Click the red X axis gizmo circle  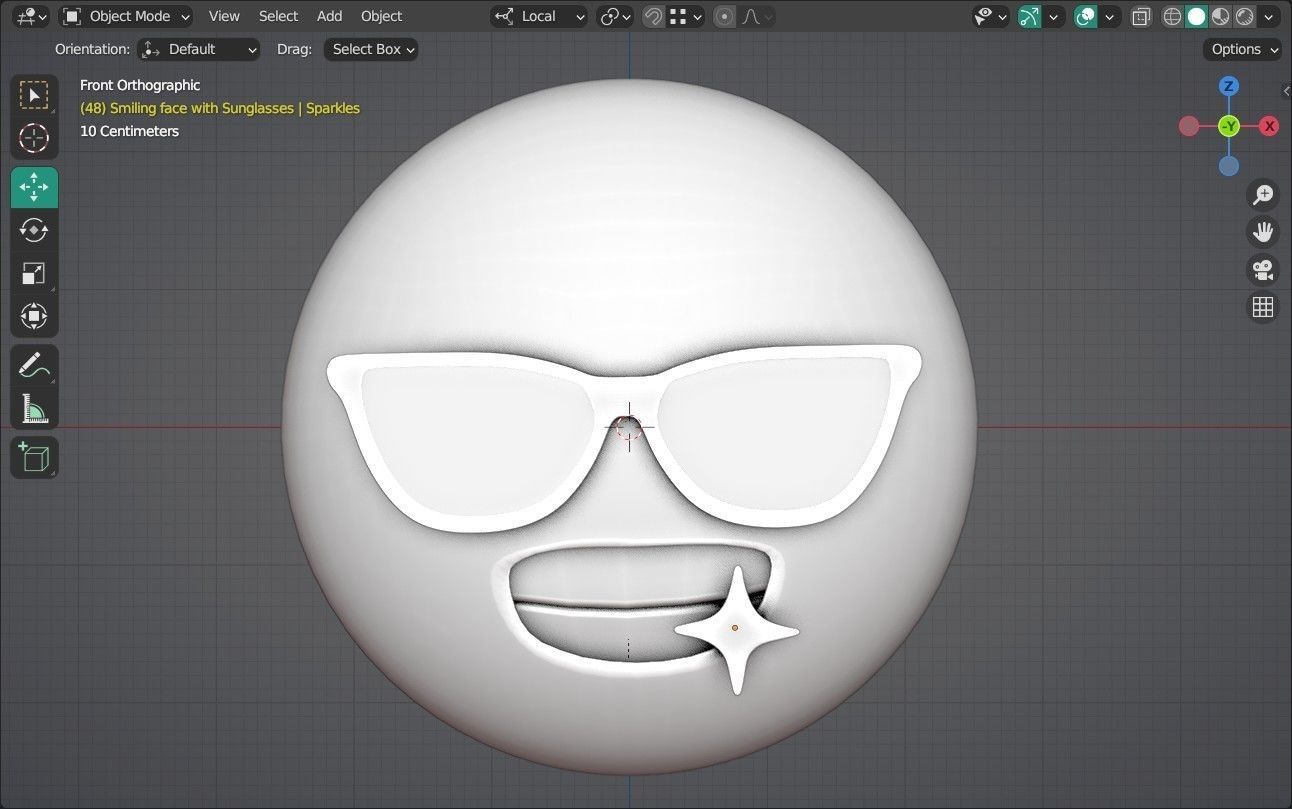tap(1269, 126)
